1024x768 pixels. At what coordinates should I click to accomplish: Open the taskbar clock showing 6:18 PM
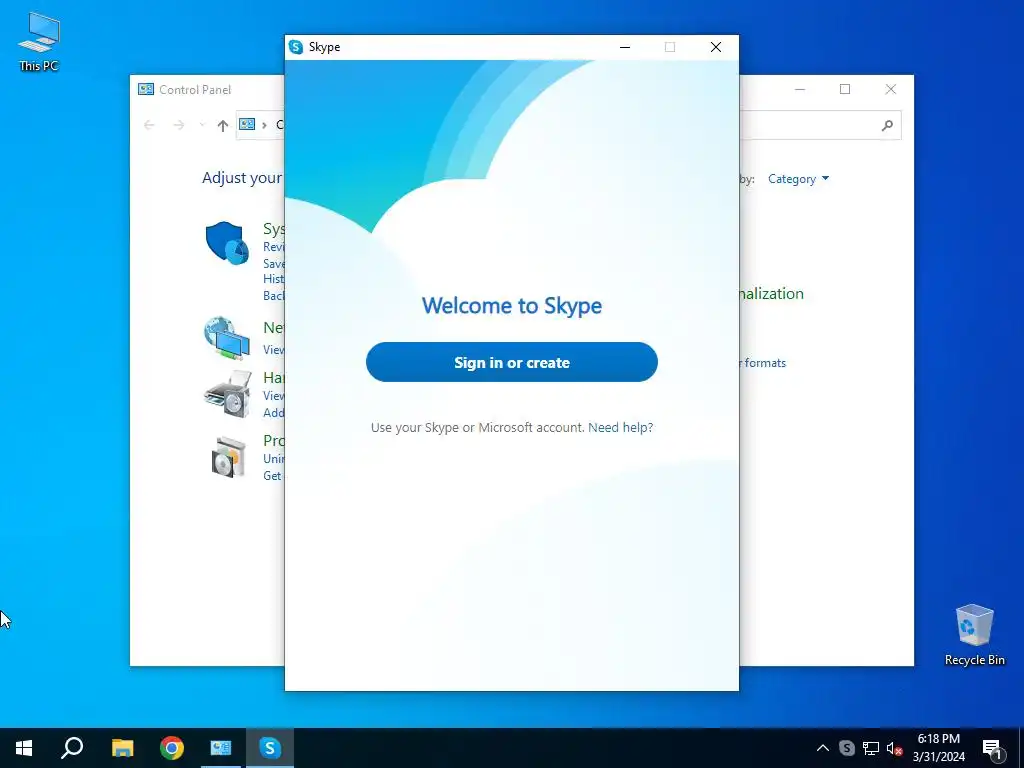938,748
